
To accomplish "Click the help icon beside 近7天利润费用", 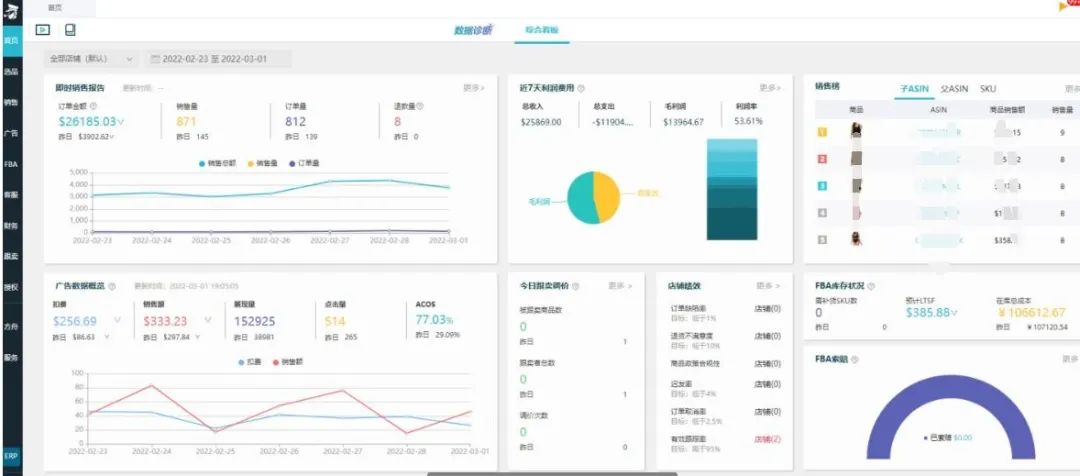I will tap(581, 88).
